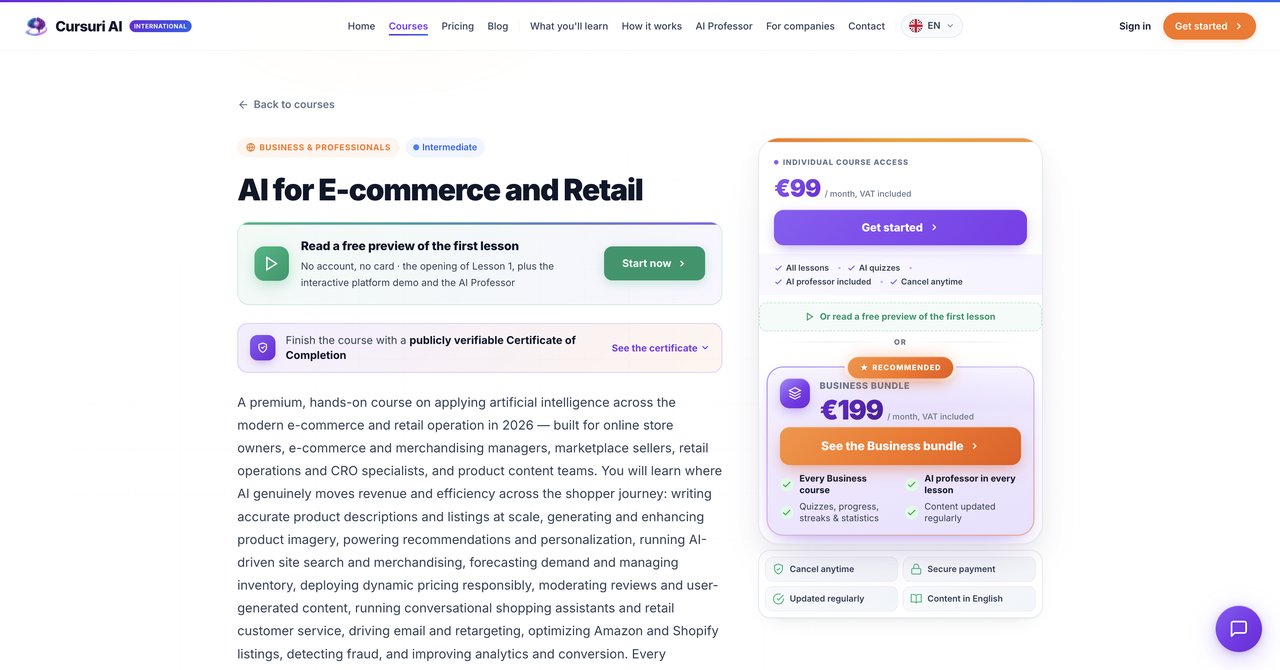Open For companies nav link
1280x670 pixels.
tap(800, 26)
